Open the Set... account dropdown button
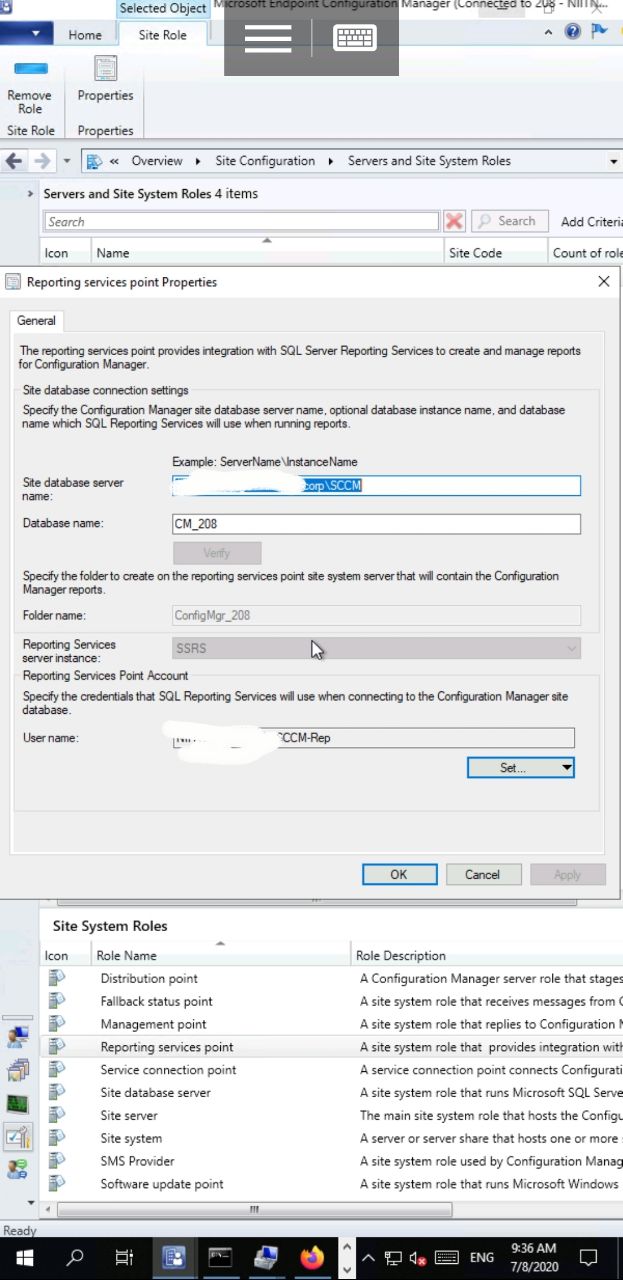This screenshot has width=623, height=1280. [x=520, y=767]
